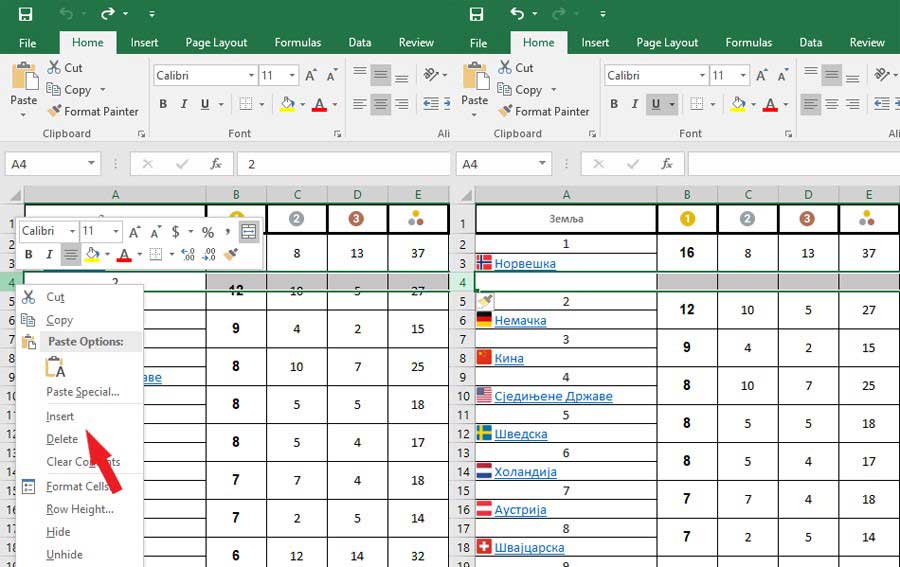Open font name dropdown in right ribbon

(702, 75)
